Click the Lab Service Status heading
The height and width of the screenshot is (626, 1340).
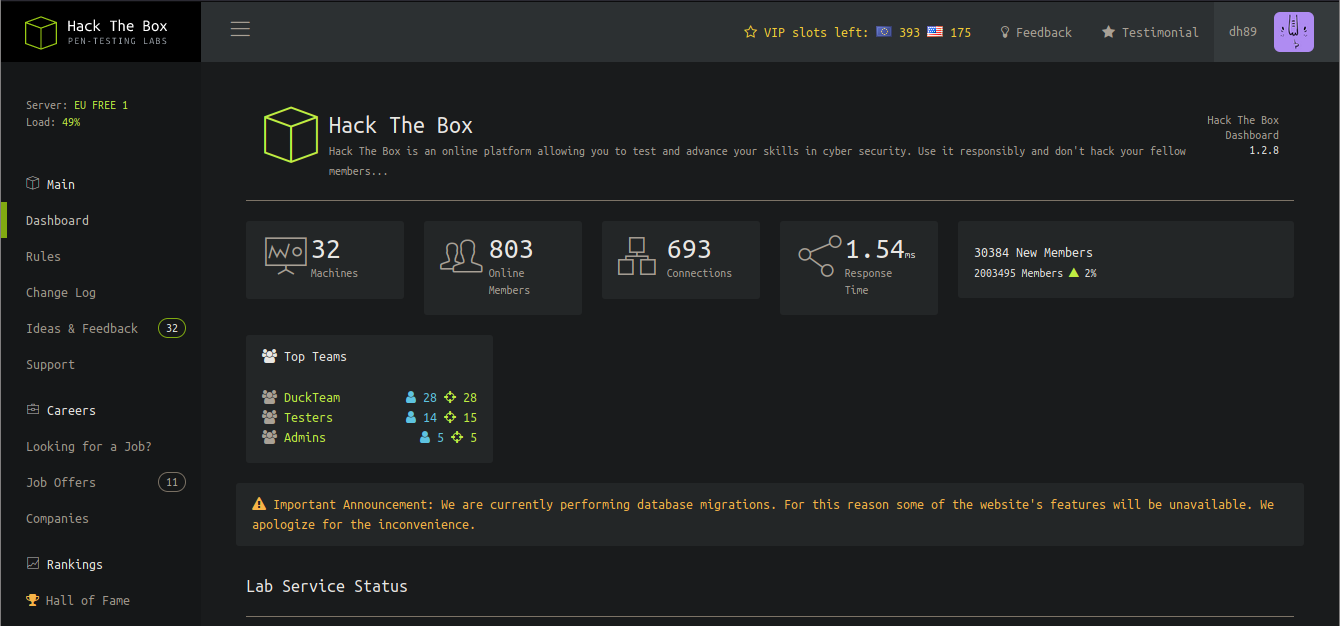pyautogui.click(x=327, y=586)
